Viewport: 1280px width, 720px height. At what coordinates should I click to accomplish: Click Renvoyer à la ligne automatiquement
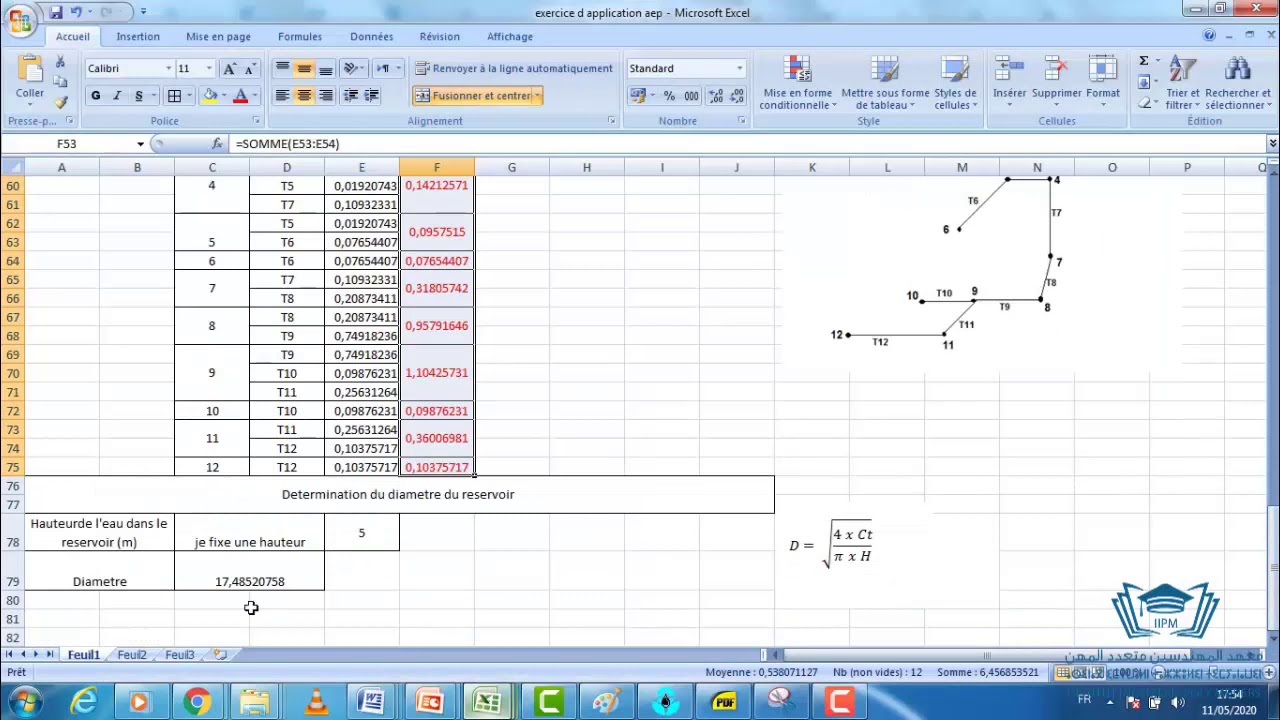[514, 68]
